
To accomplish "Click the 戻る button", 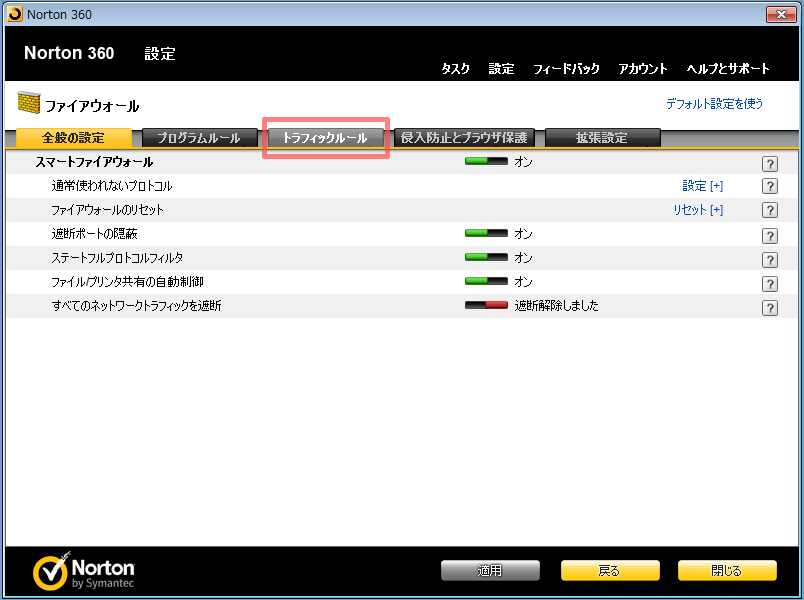I will click(x=610, y=571).
